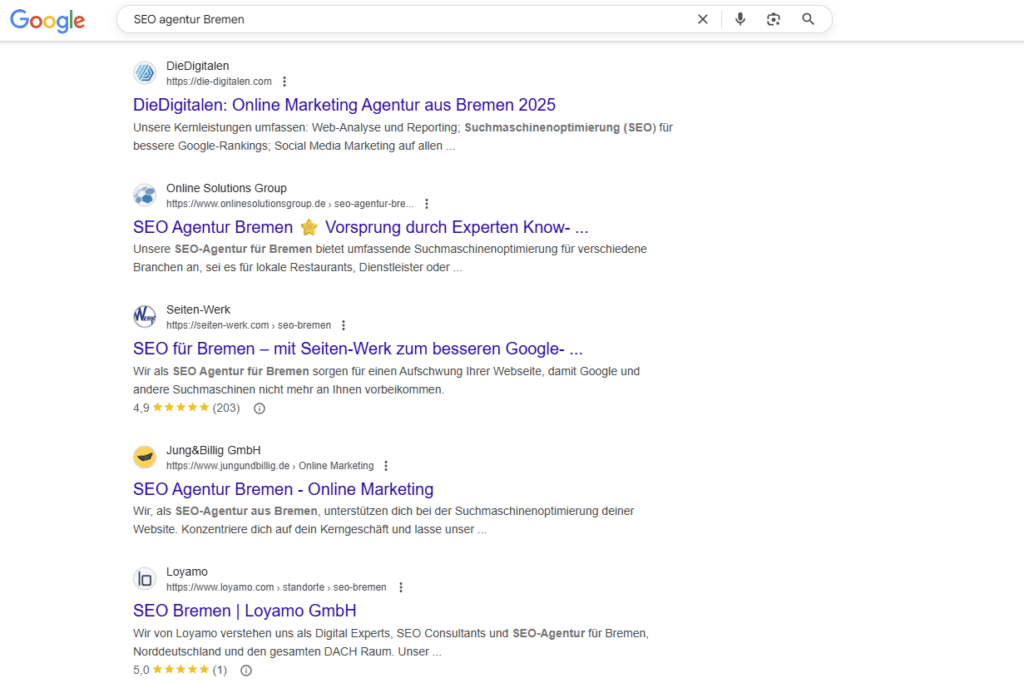Click the https://die-digitalen.com URL text
Image resolution: width=1024 pixels, height=683 pixels.
pyautogui.click(x=219, y=82)
